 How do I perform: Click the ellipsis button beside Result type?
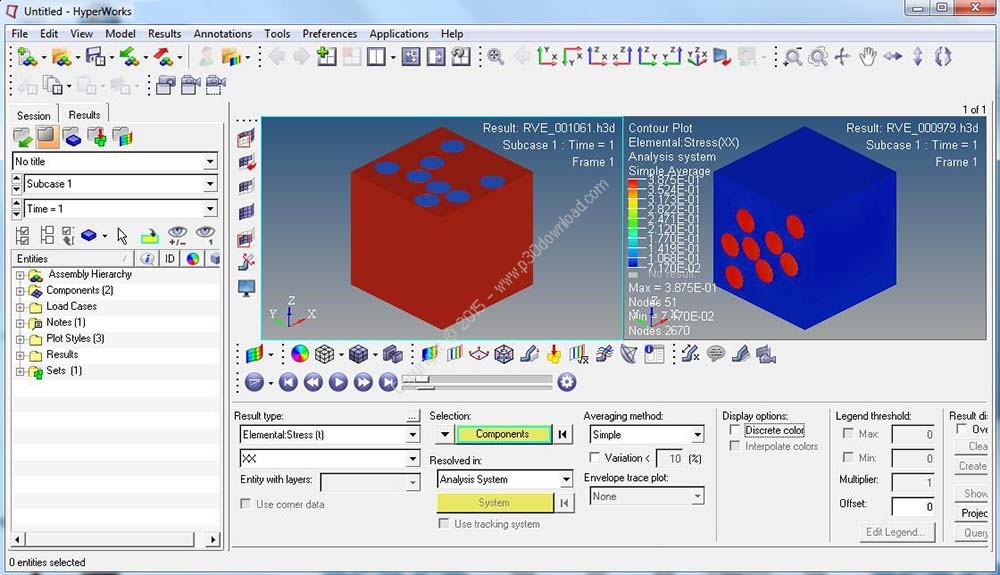412,416
